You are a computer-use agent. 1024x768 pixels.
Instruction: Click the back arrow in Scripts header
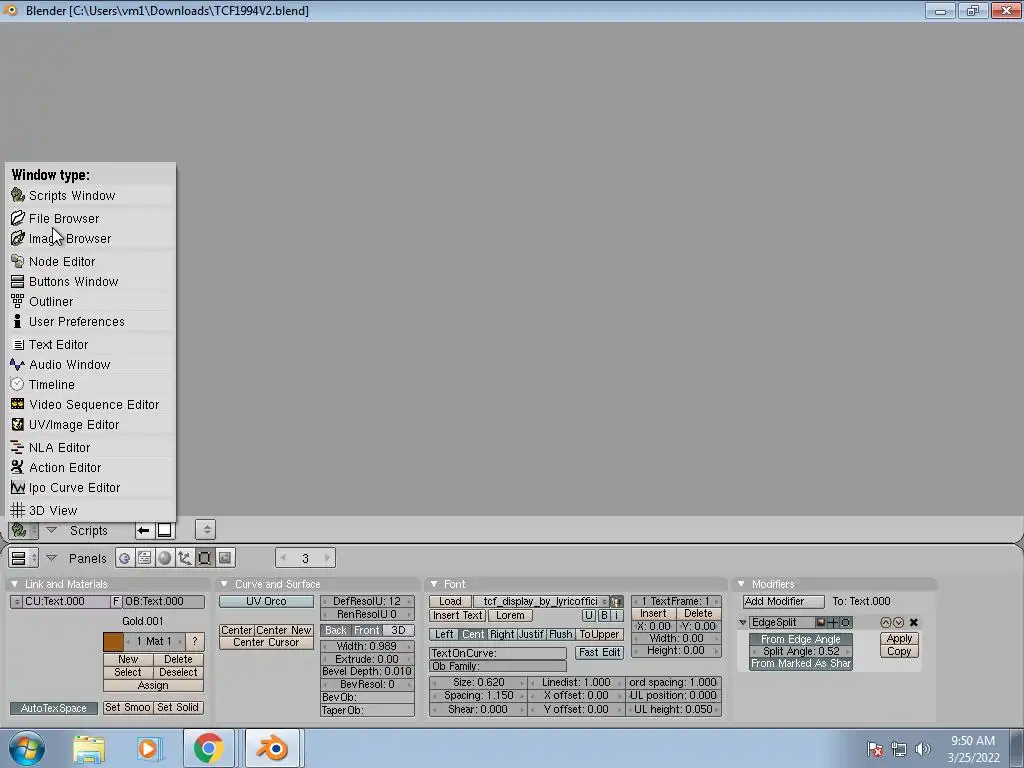pyautogui.click(x=144, y=530)
